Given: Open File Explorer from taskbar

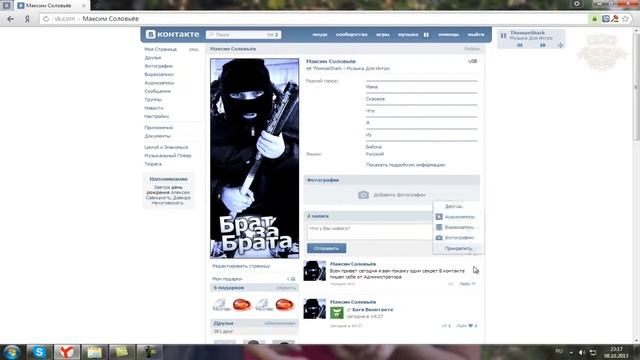Looking at the screenshot, I should click(x=94, y=352).
